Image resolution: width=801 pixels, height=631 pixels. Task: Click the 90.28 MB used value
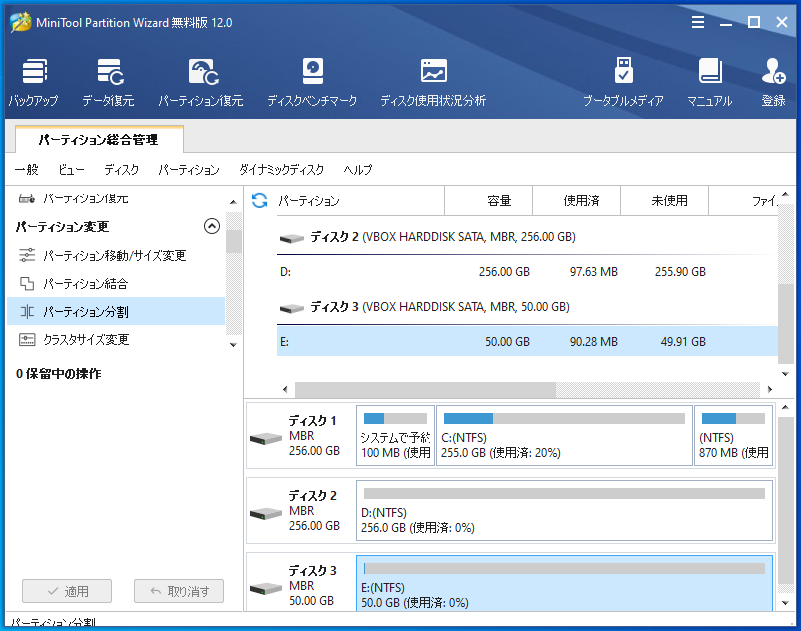coord(594,342)
